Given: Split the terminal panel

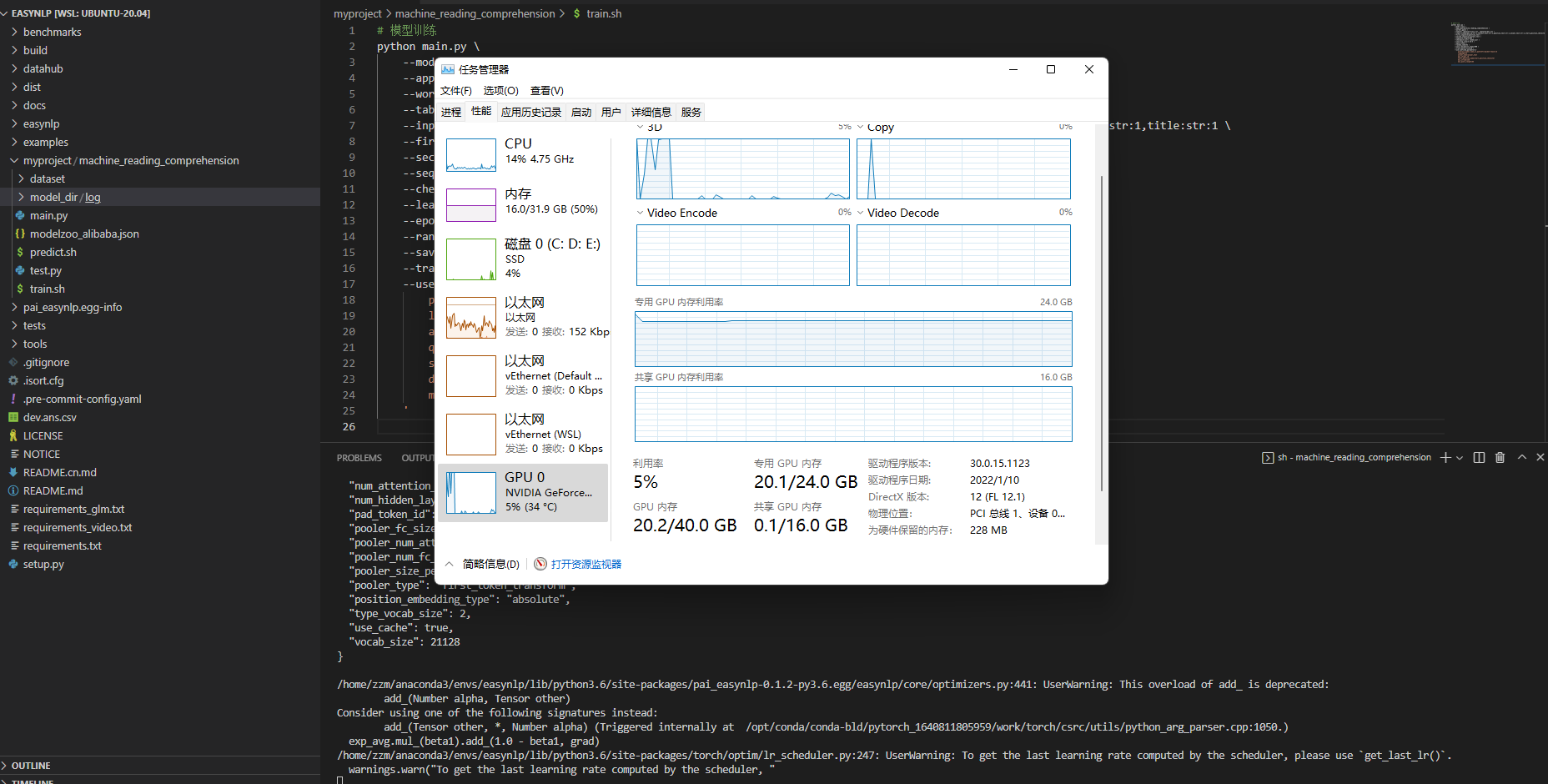Looking at the screenshot, I should point(1479,457).
